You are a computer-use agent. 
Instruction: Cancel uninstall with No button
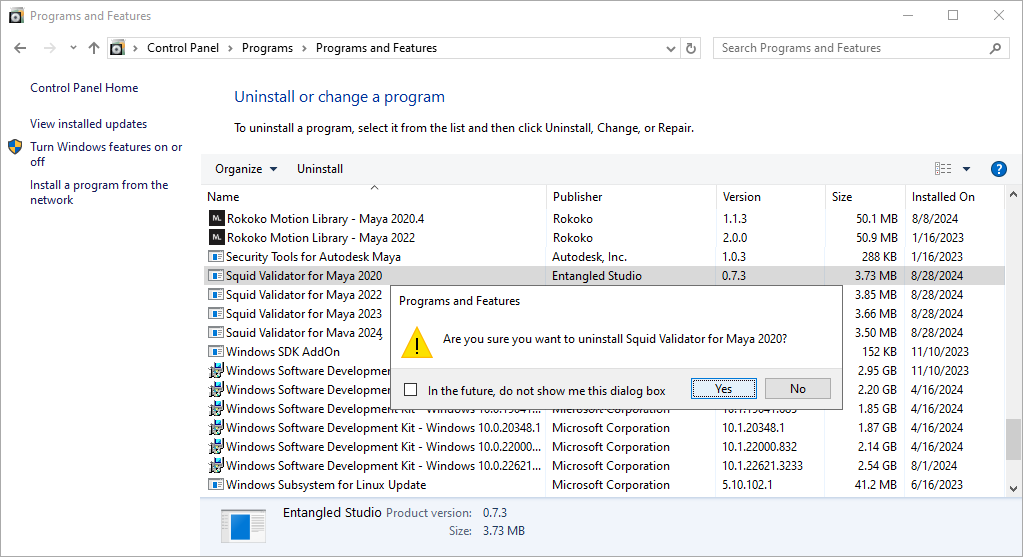click(x=798, y=389)
